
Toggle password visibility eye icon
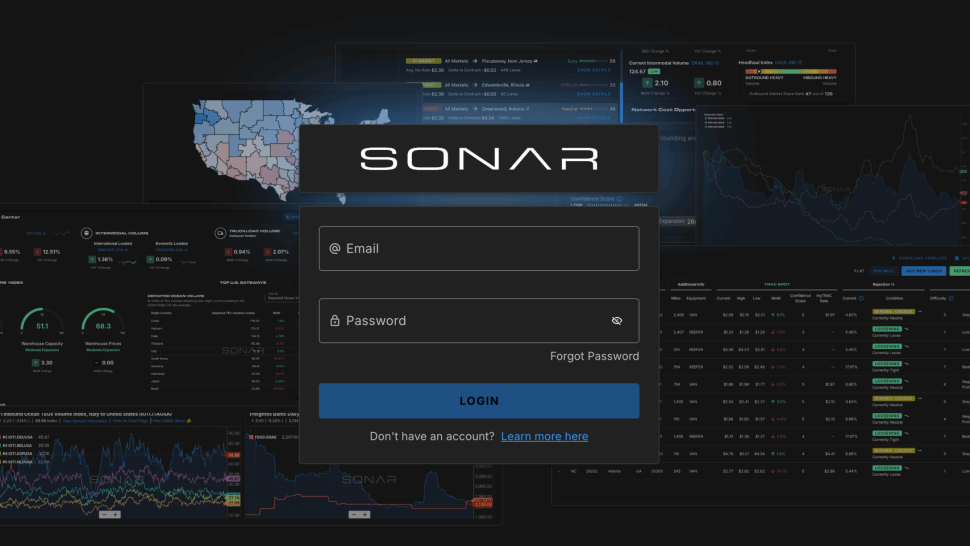click(x=617, y=320)
